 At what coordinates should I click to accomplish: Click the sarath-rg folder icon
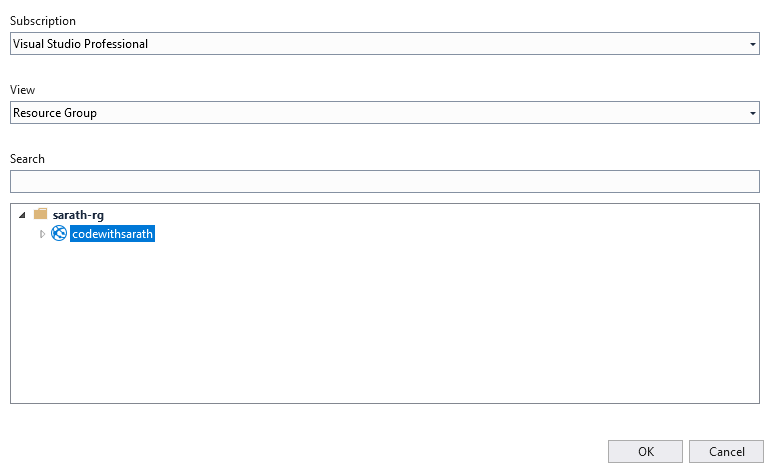click(x=40, y=214)
